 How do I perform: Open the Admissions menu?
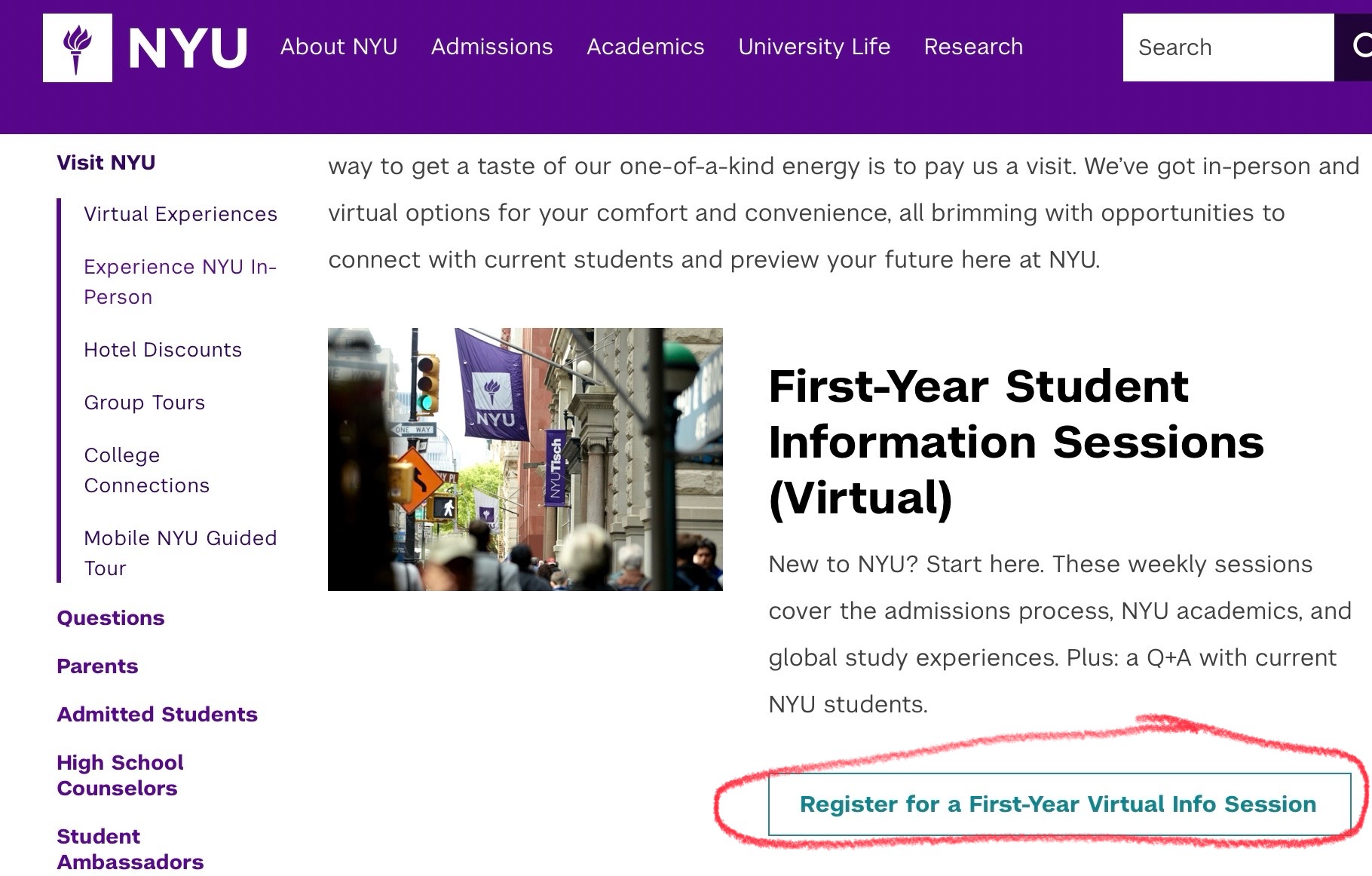pos(492,47)
